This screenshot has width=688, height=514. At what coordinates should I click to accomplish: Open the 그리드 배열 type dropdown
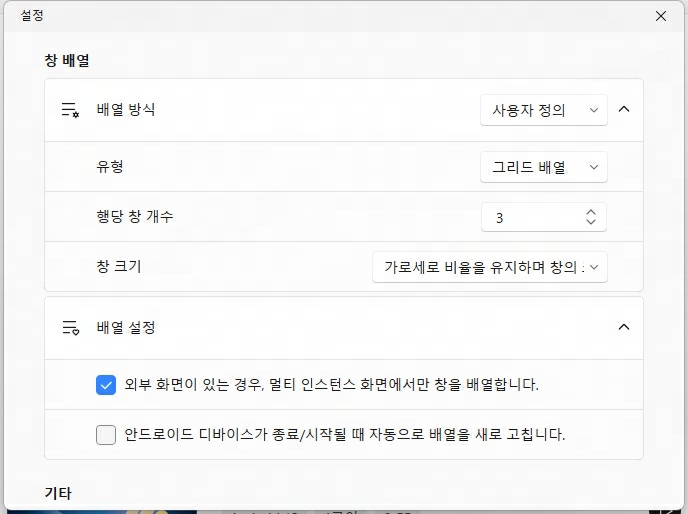click(544, 167)
